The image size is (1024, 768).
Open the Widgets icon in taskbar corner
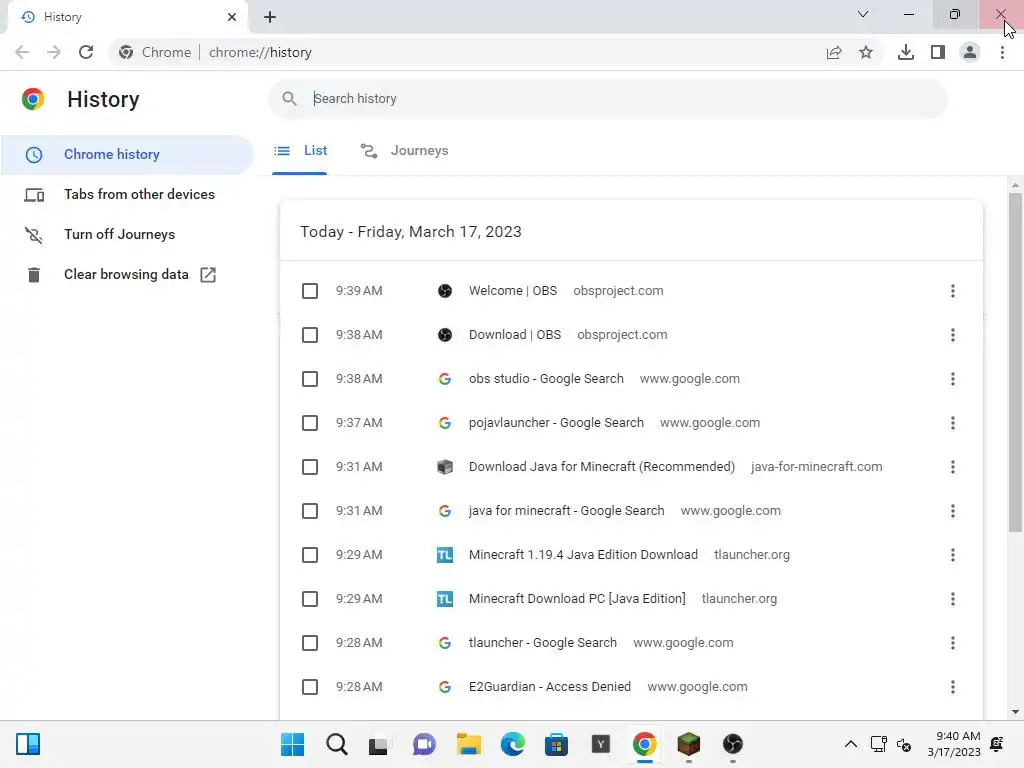[28, 744]
